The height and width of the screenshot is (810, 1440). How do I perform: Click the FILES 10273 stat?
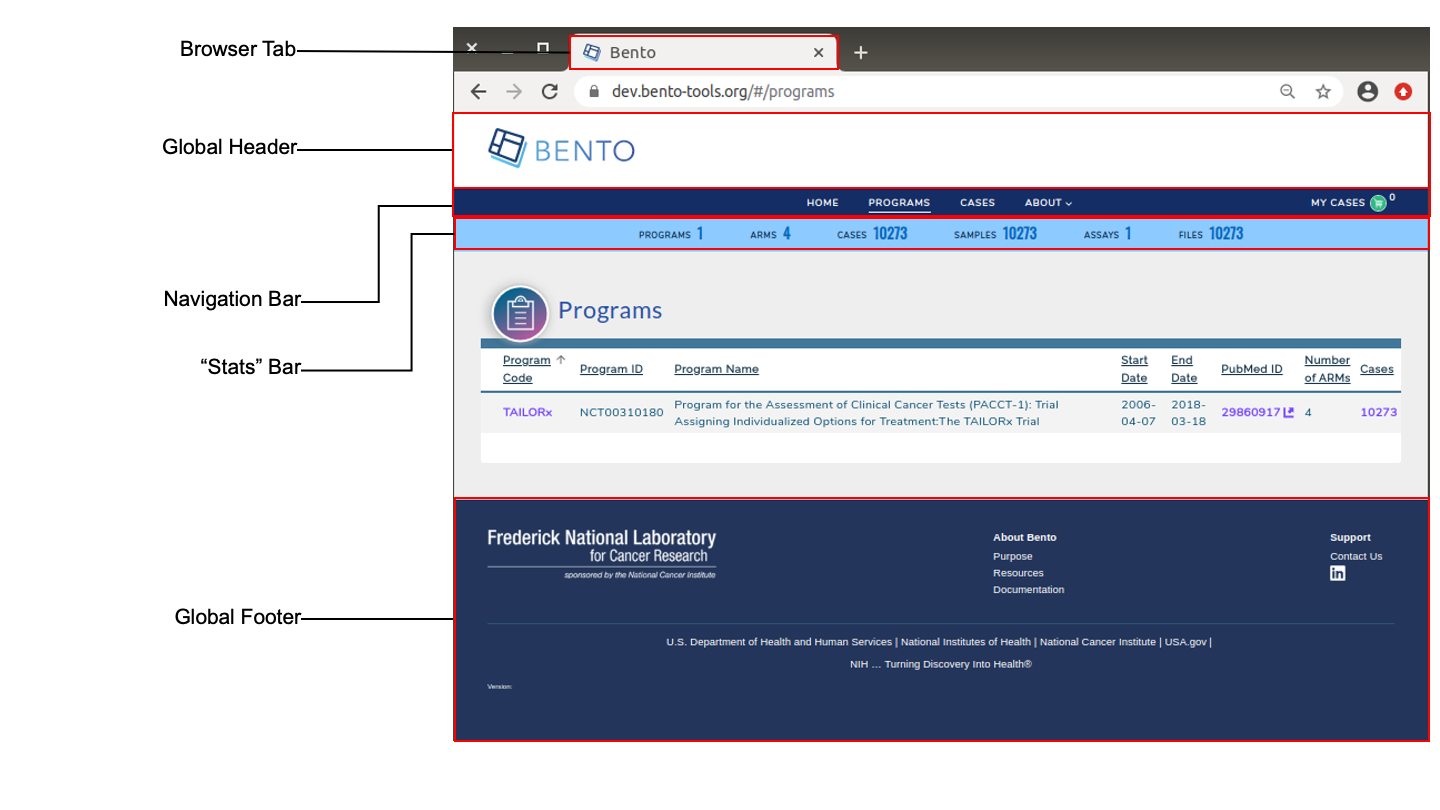1211,234
